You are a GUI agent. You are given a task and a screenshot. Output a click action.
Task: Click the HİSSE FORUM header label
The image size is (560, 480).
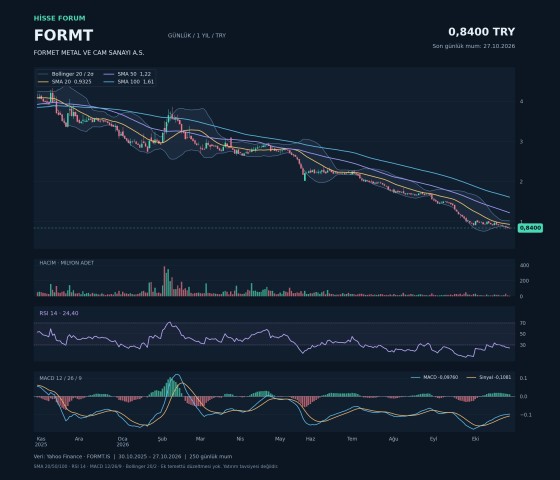(x=60, y=18)
